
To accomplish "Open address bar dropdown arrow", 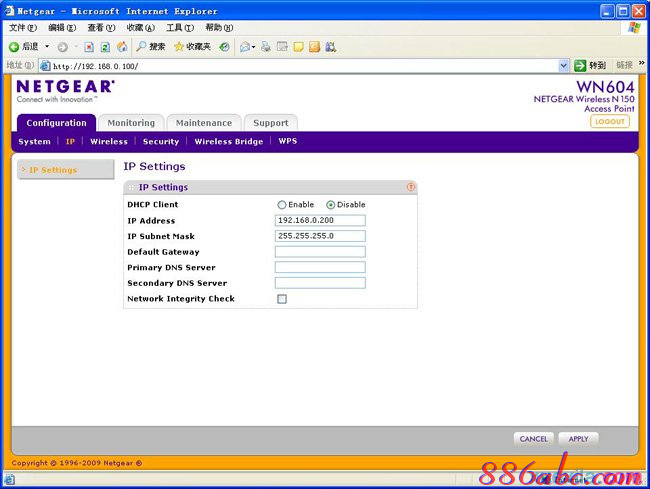I will [563, 65].
